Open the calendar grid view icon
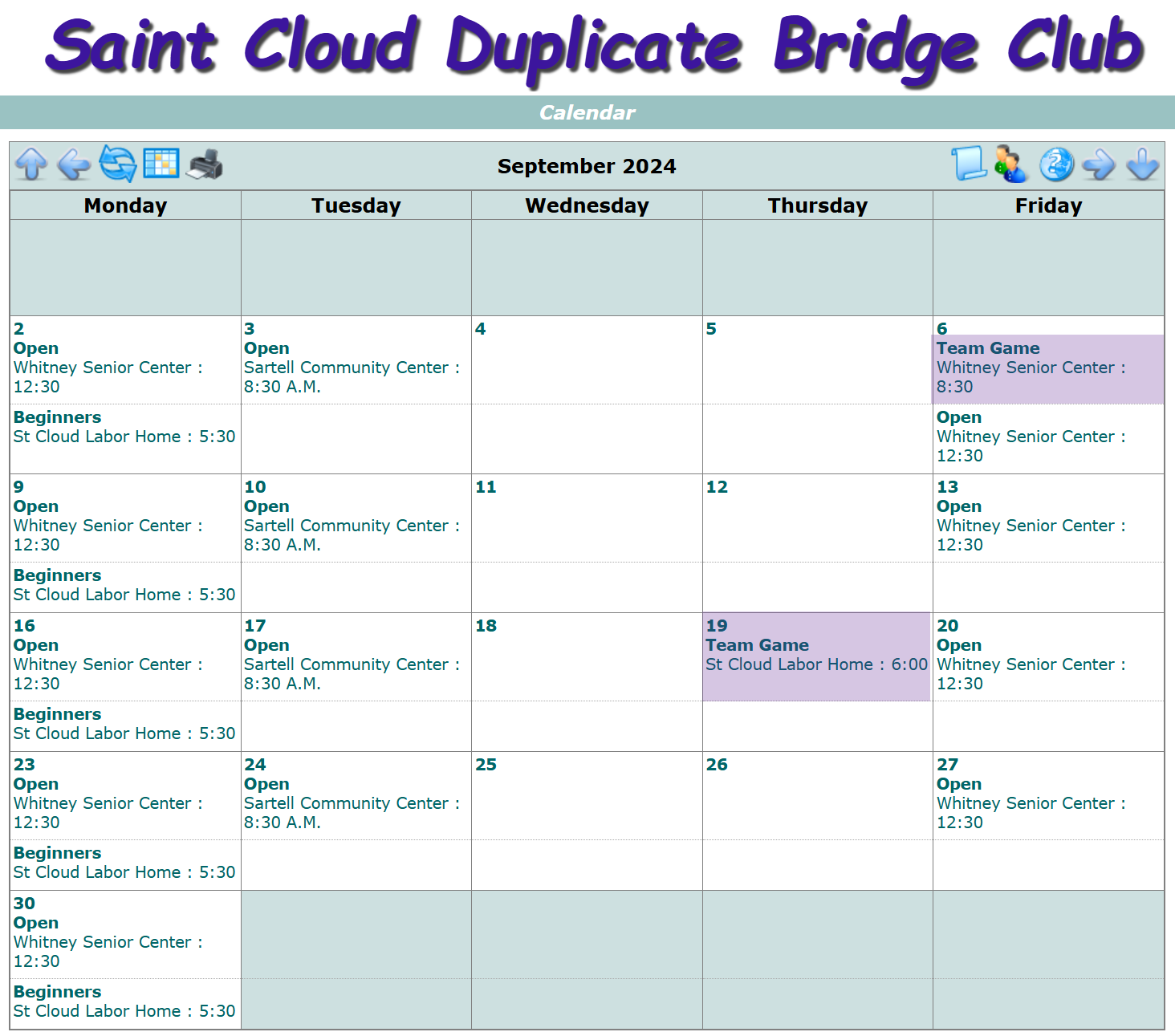The width and height of the screenshot is (1175, 1036). [x=161, y=164]
